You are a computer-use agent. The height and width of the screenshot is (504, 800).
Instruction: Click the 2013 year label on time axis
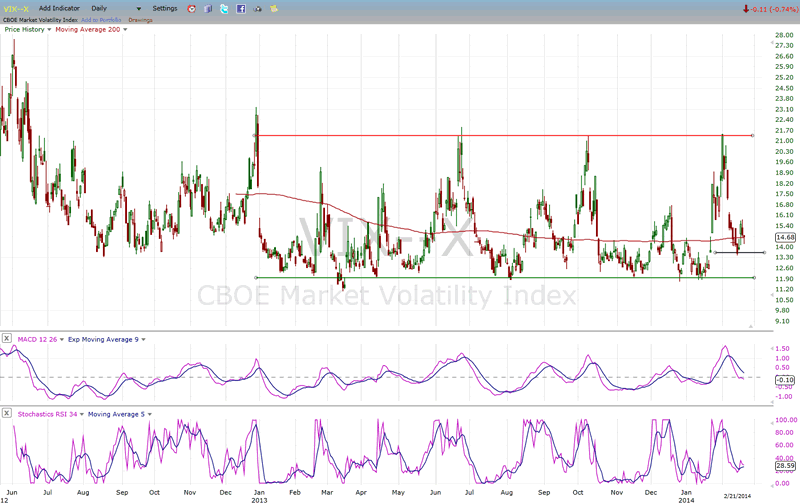[x=259, y=500]
